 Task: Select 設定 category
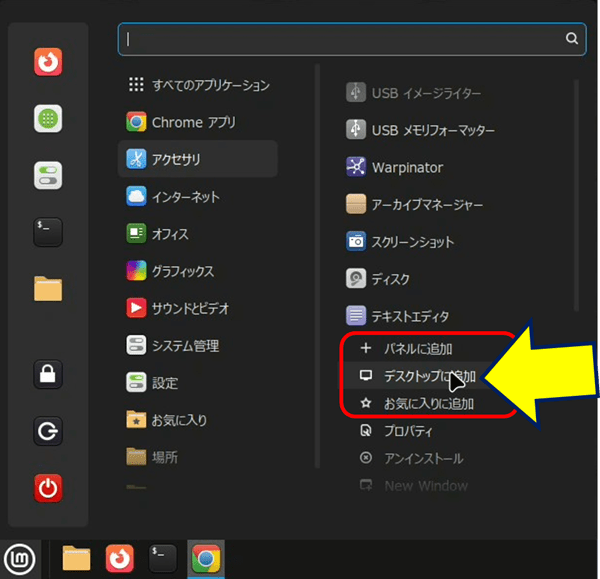pyautogui.click(x=198, y=382)
